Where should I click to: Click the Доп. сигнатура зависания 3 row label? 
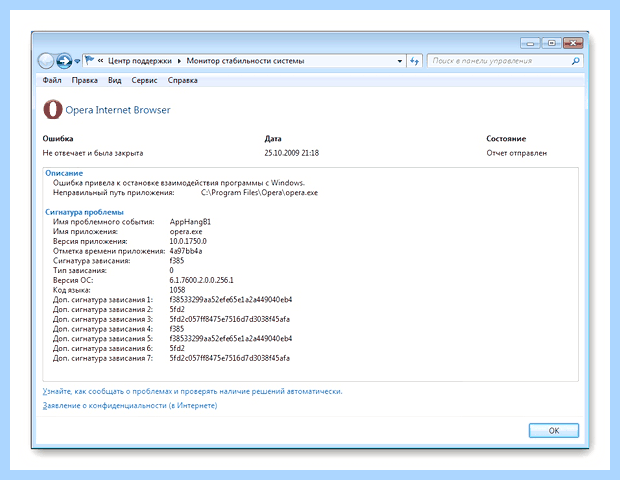[103, 319]
